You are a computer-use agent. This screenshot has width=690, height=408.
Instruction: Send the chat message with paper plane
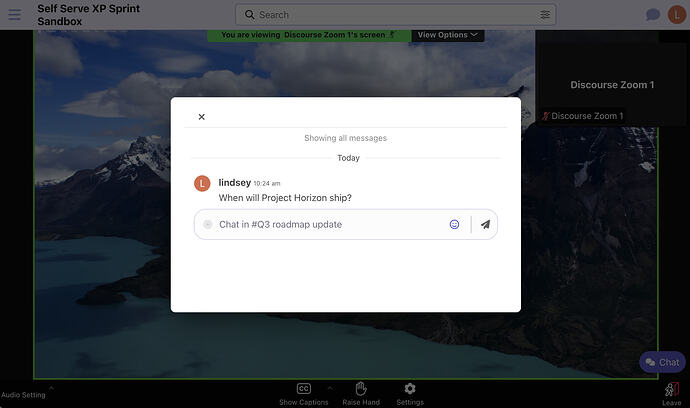pos(485,224)
